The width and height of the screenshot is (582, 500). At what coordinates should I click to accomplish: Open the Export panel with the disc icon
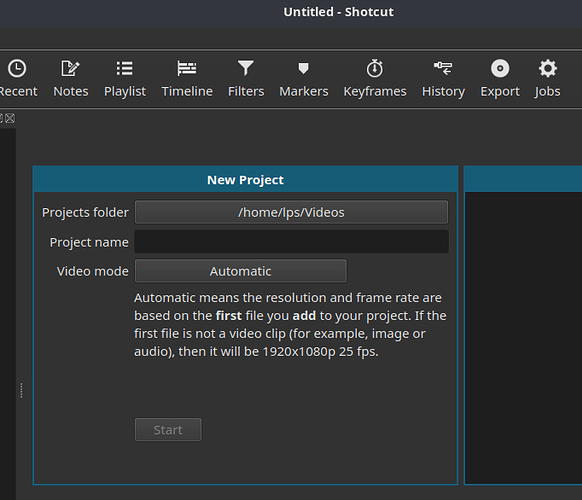click(x=500, y=78)
